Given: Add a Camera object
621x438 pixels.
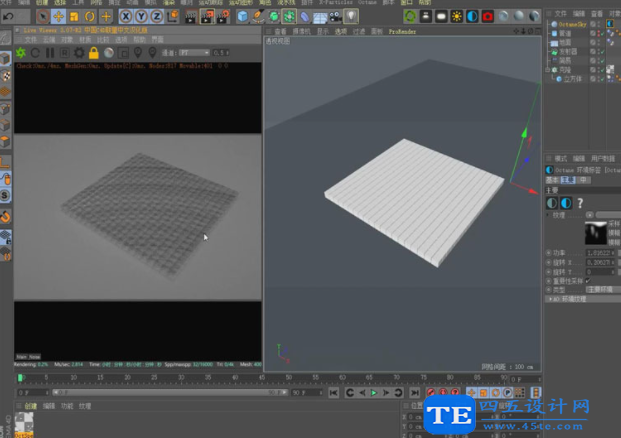Looking at the screenshot, I should (x=336, y=17).
